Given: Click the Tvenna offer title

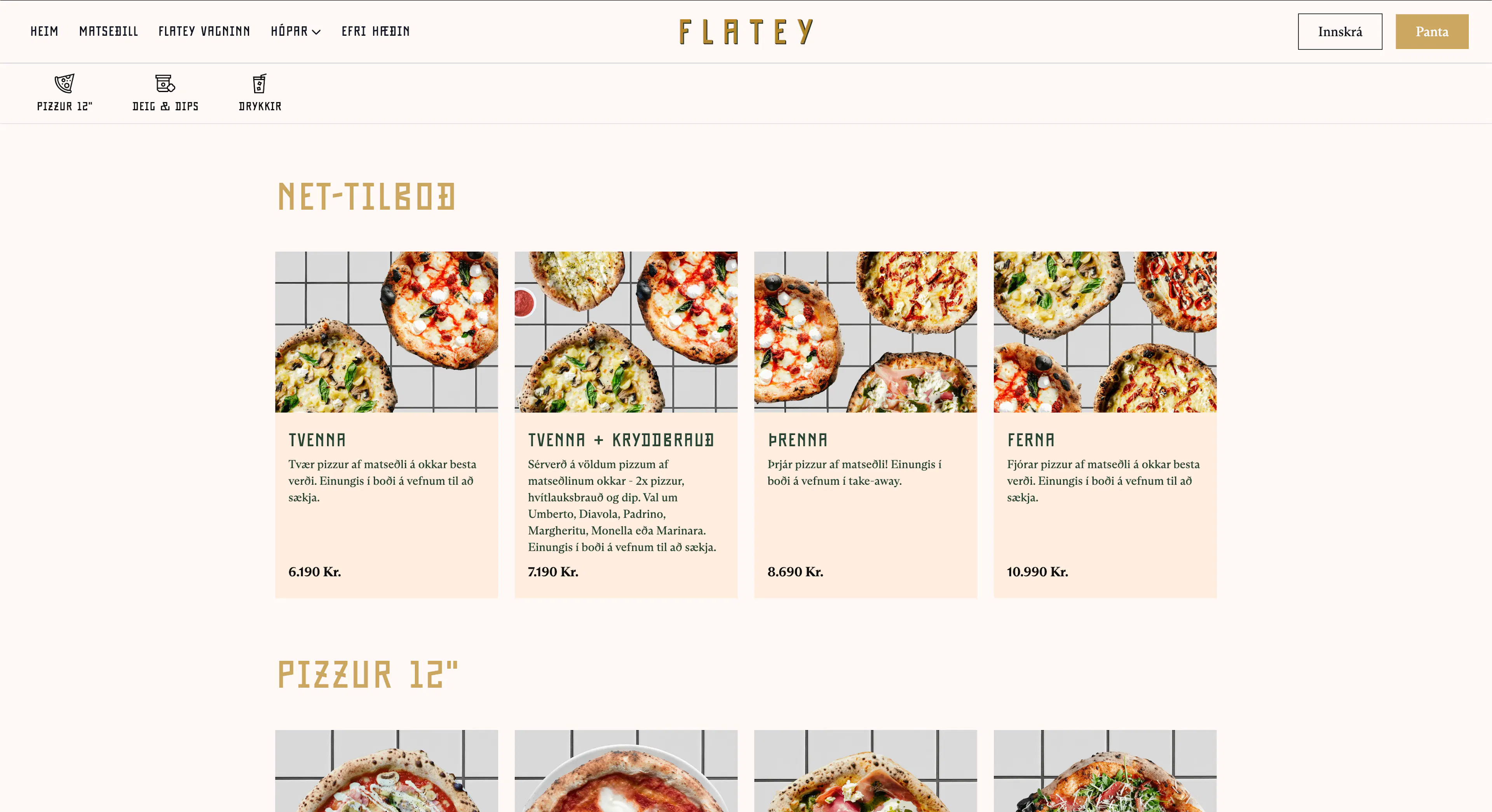Looking at the screenshot, I should tap(317, 440).
